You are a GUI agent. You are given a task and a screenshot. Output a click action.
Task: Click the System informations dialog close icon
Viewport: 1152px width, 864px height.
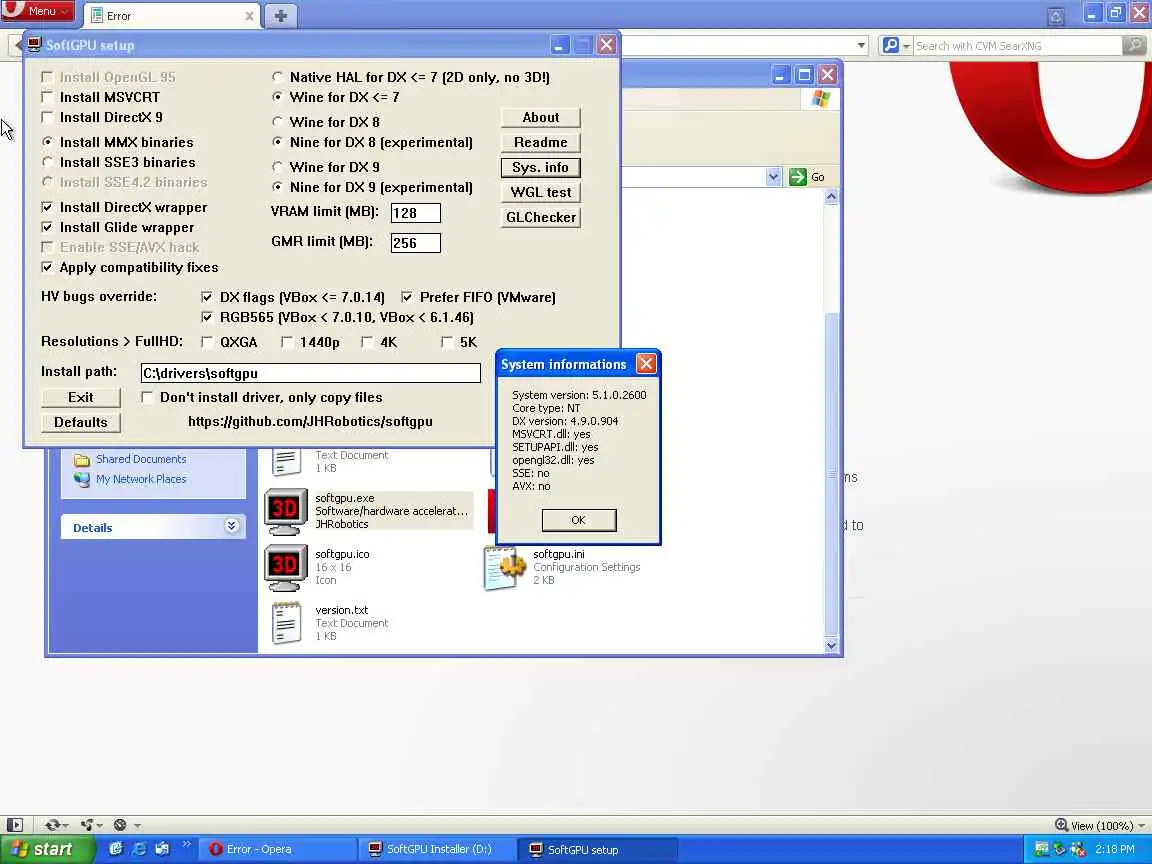point(646,364)
